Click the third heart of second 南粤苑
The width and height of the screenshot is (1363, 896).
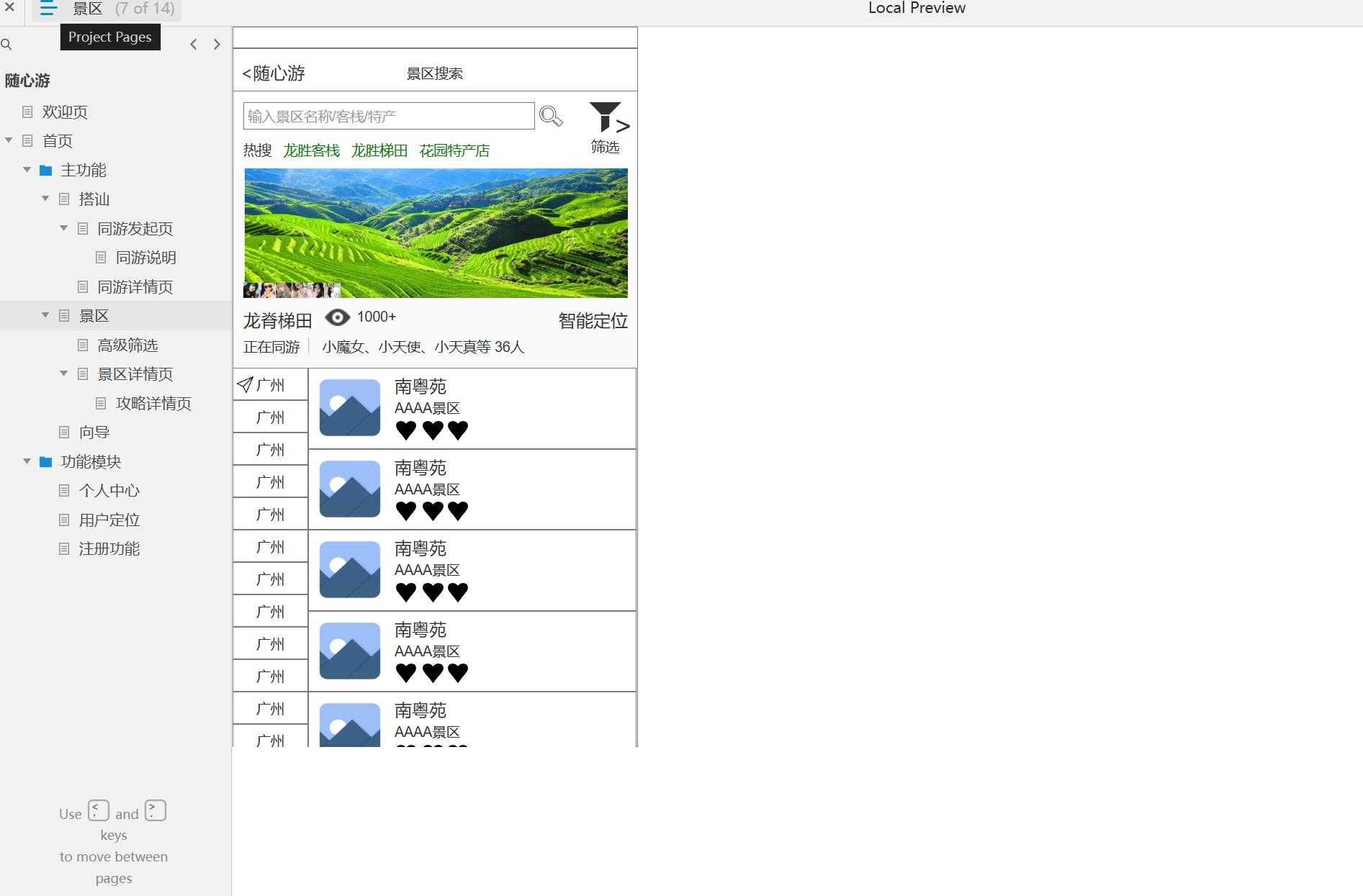[458, 511]
